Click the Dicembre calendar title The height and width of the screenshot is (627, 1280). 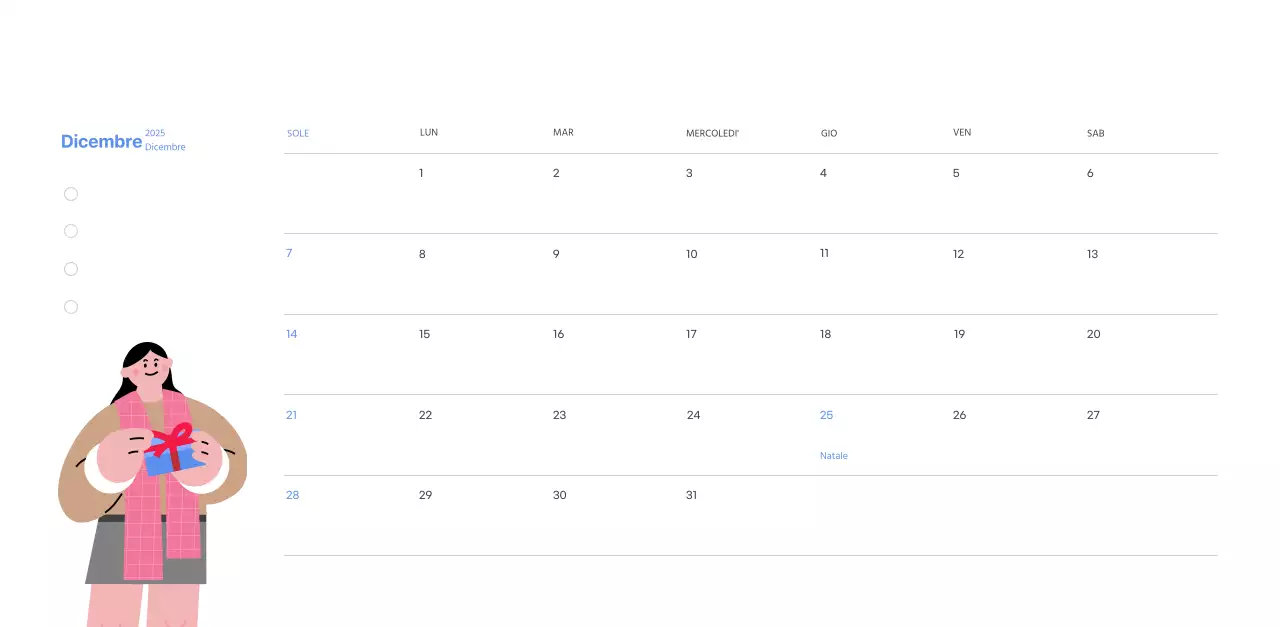pyautogui.click(x=101, y=141)
